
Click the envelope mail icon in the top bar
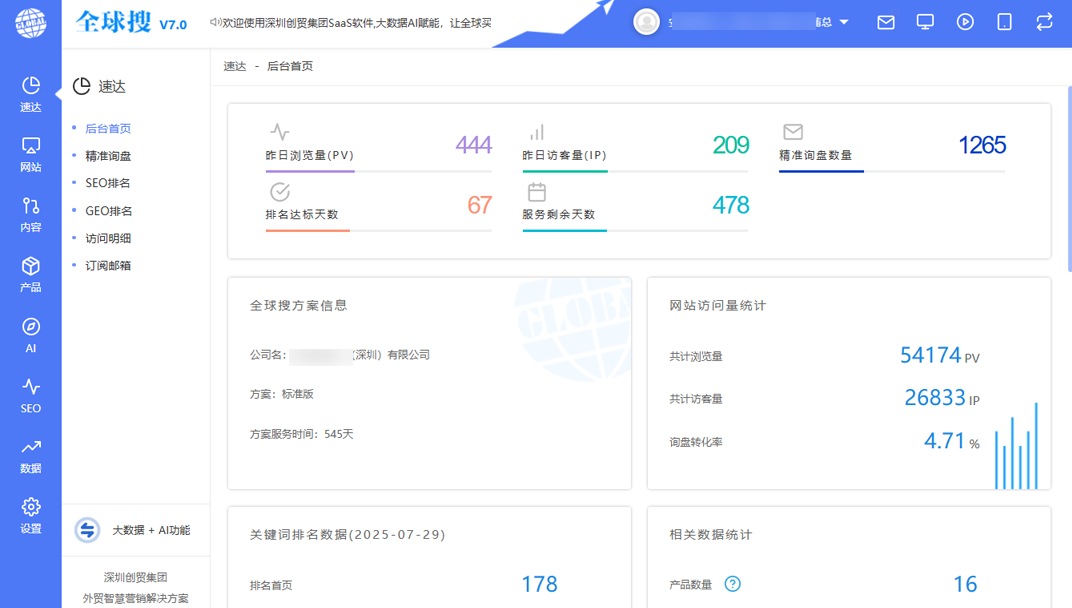pyautogui.click(x=885, y=22)
